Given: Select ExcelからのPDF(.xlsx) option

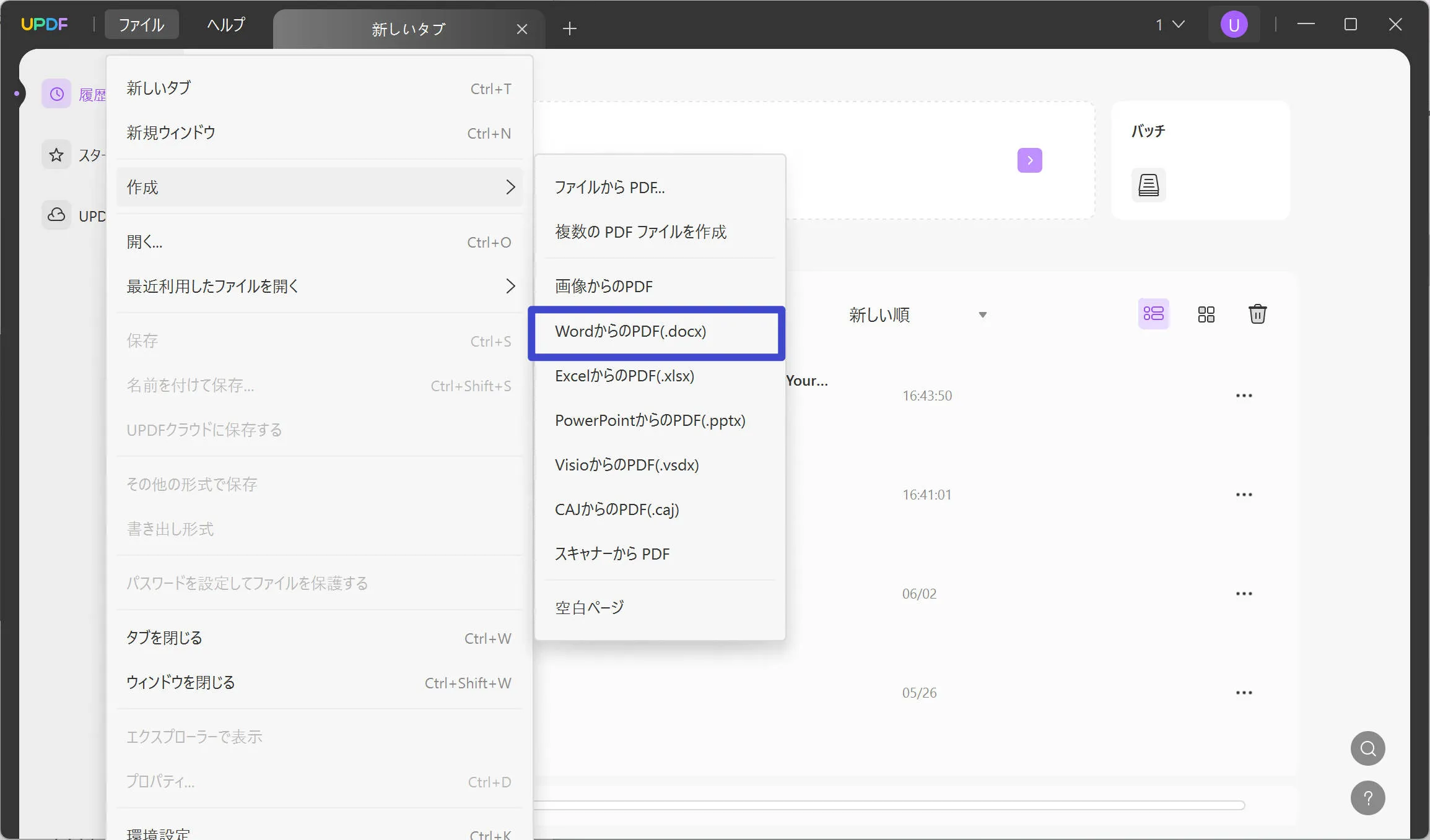Looking at the screenshot, I should (x=660, y=376).
